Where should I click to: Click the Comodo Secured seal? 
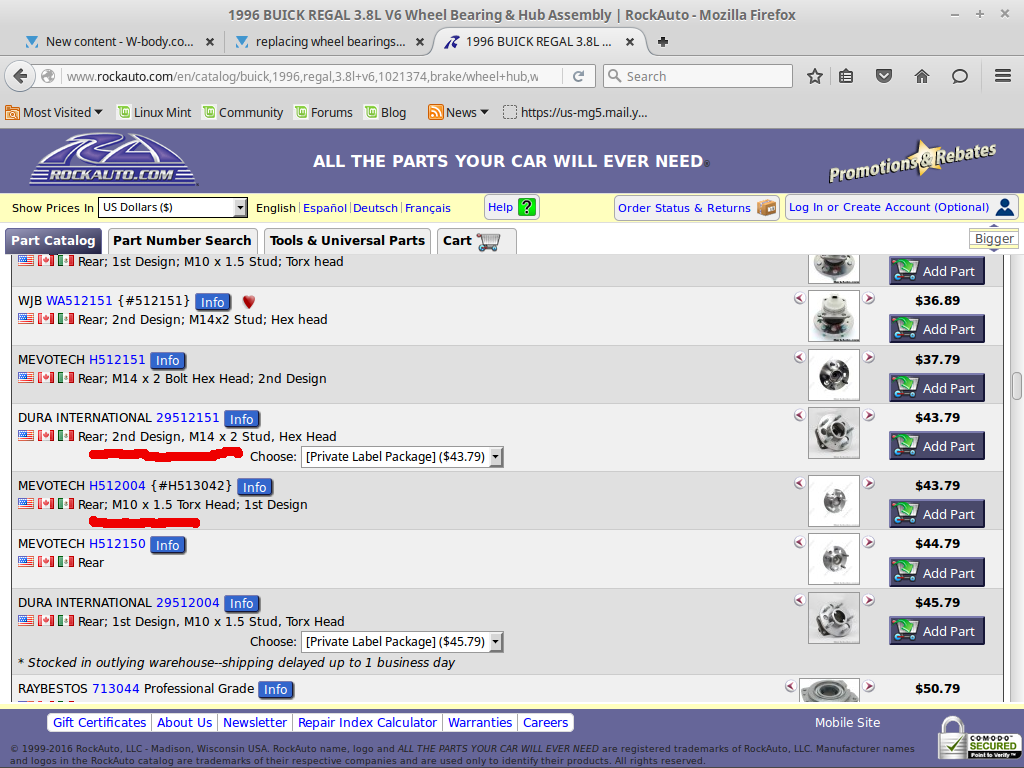978,738
